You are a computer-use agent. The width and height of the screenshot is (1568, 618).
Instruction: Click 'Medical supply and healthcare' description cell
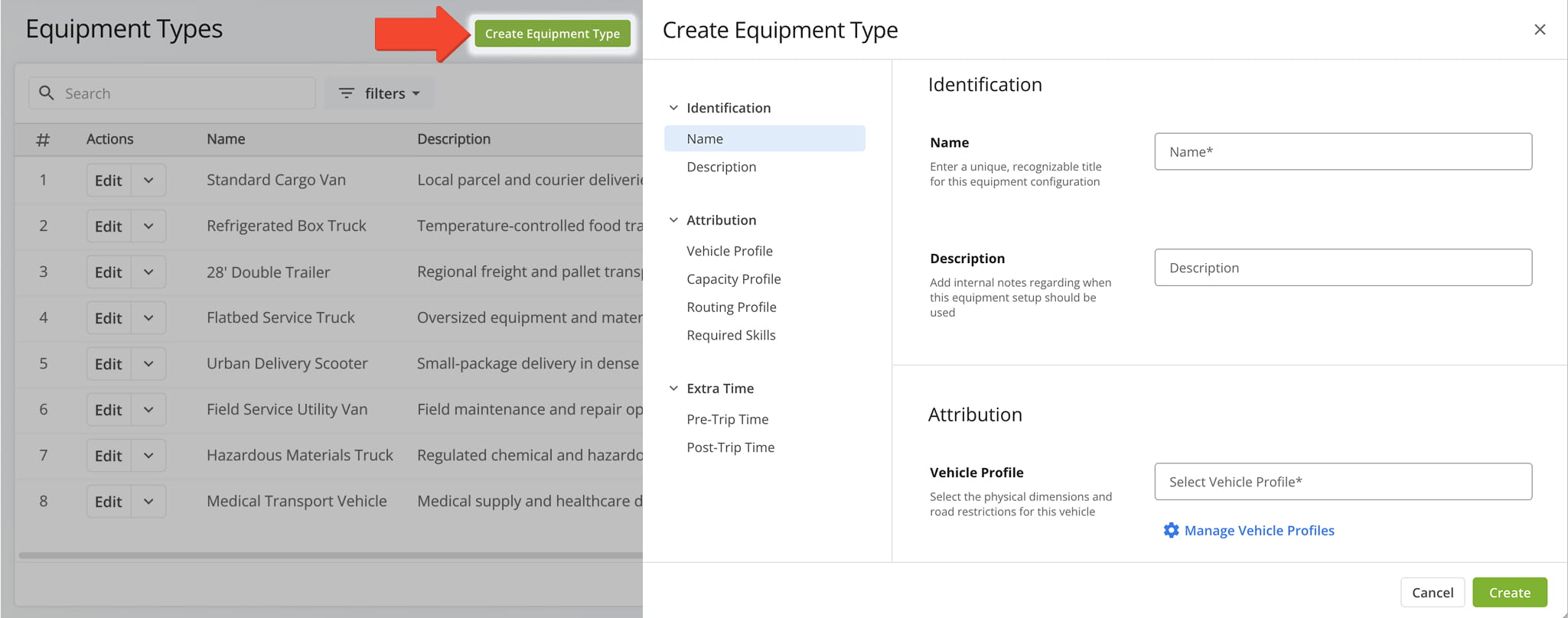point(530,501)
